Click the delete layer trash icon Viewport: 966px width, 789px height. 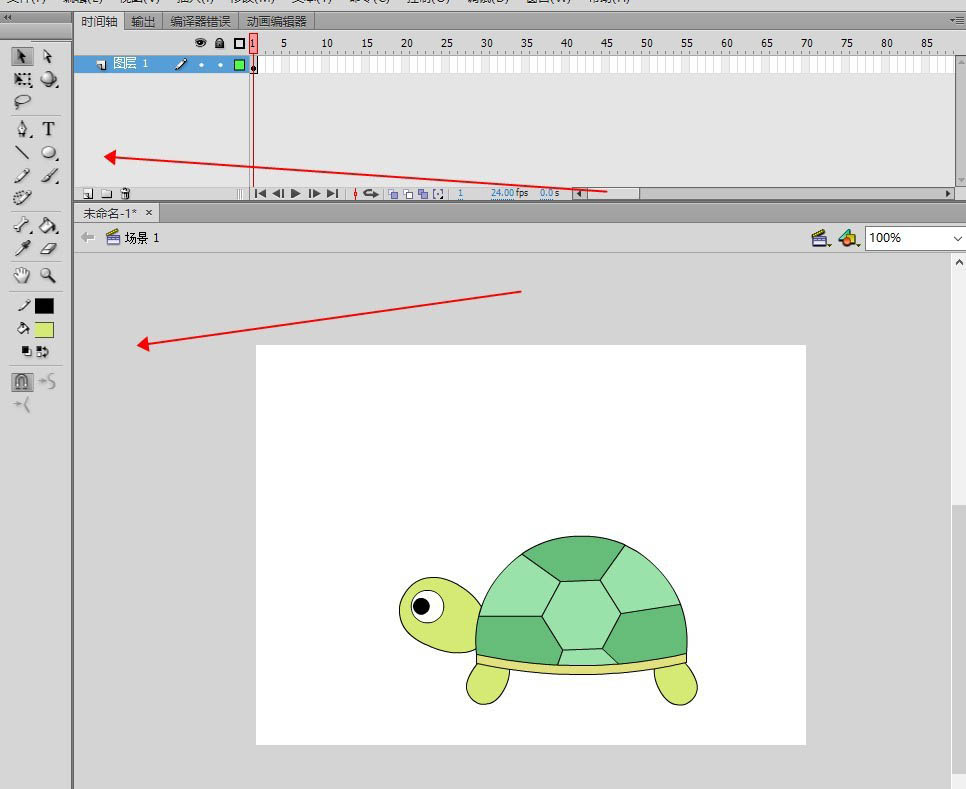(x=125, y=193)
